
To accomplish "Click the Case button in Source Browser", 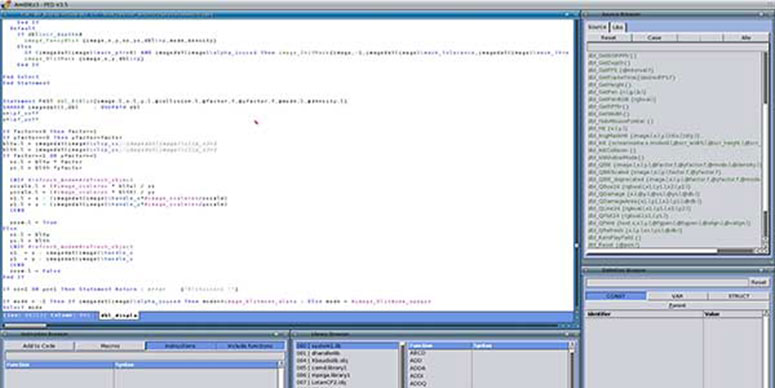I will 654,38.
